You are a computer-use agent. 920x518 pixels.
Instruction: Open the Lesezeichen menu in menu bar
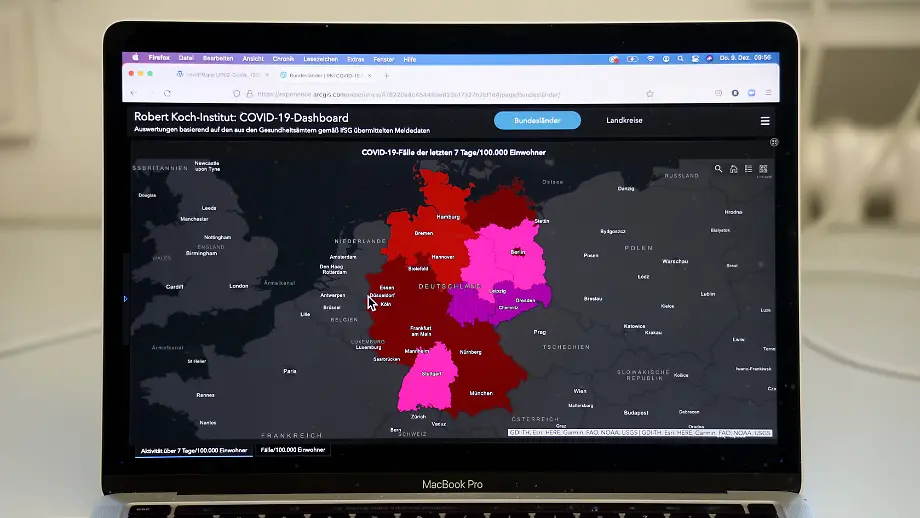[322, 59]
